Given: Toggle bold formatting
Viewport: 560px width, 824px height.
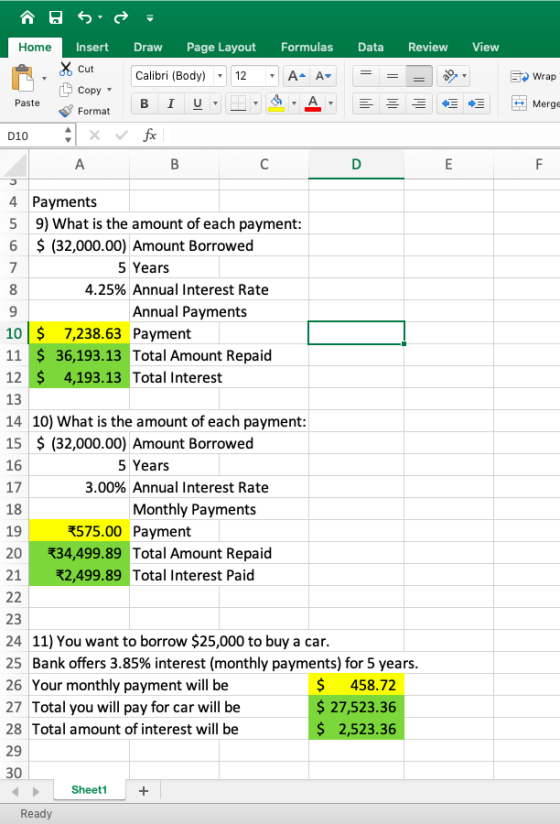Looking at the screenshot, I should tap(144, 104).
